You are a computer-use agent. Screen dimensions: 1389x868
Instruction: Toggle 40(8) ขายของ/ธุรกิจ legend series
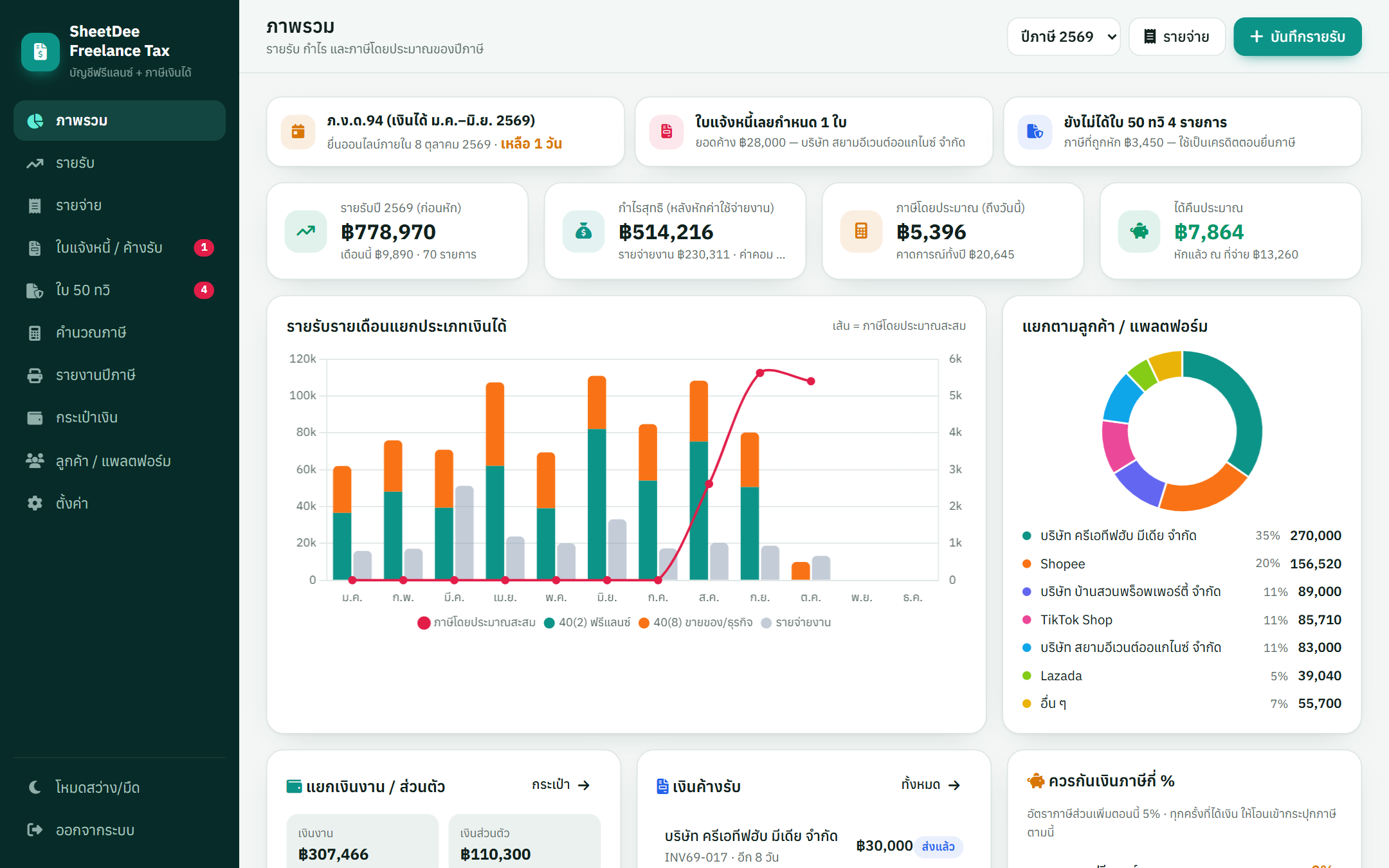click(x=695, y=622)
